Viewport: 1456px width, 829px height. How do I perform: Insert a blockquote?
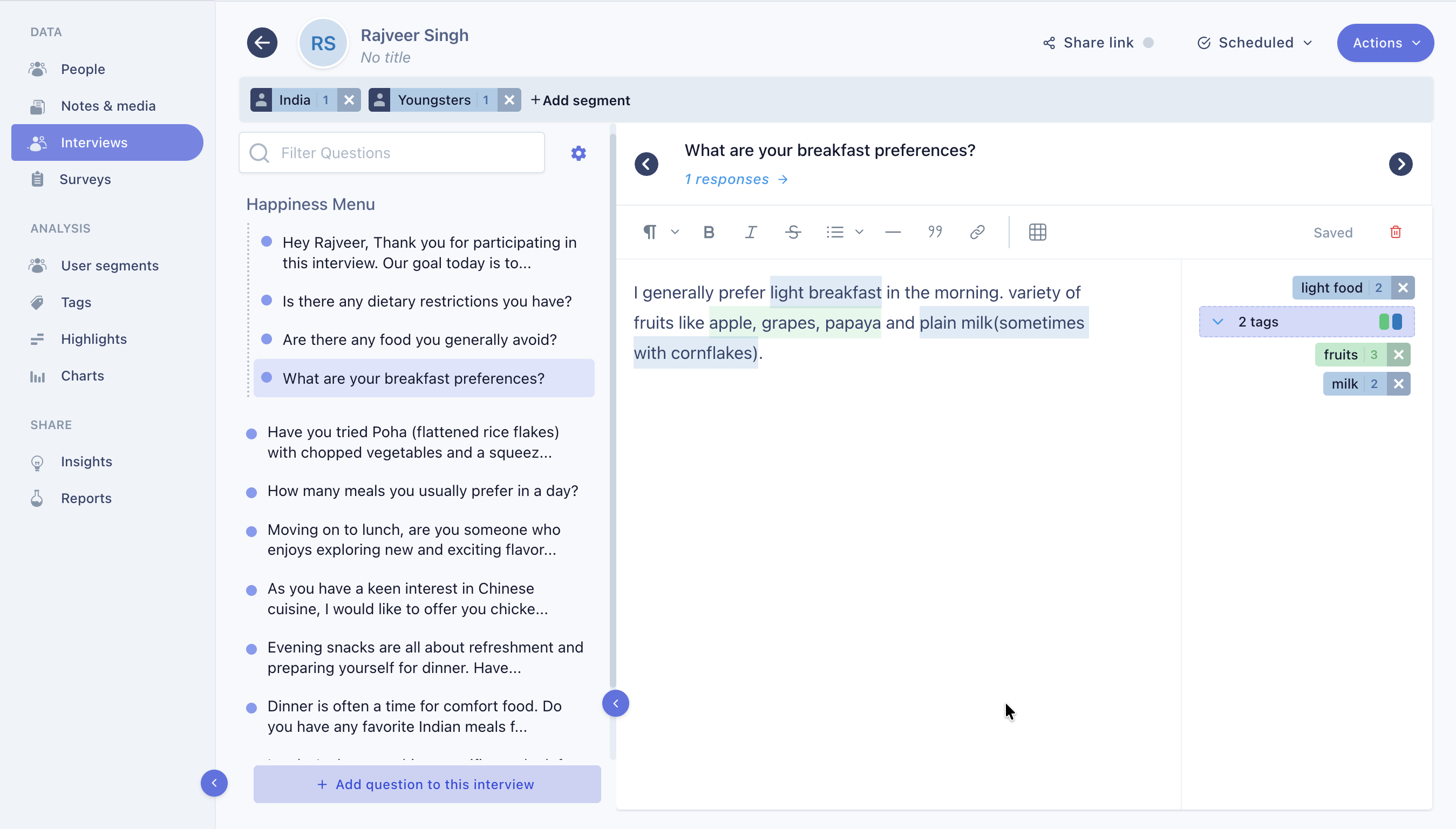pos(934,232)
